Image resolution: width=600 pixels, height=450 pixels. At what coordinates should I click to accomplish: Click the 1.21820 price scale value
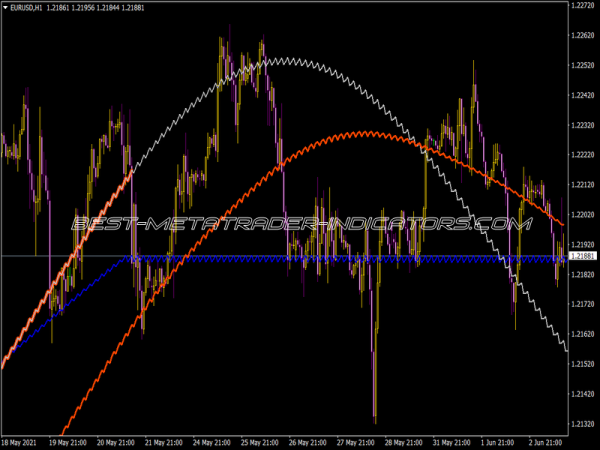pyautogui.click(x=584, y=274)
